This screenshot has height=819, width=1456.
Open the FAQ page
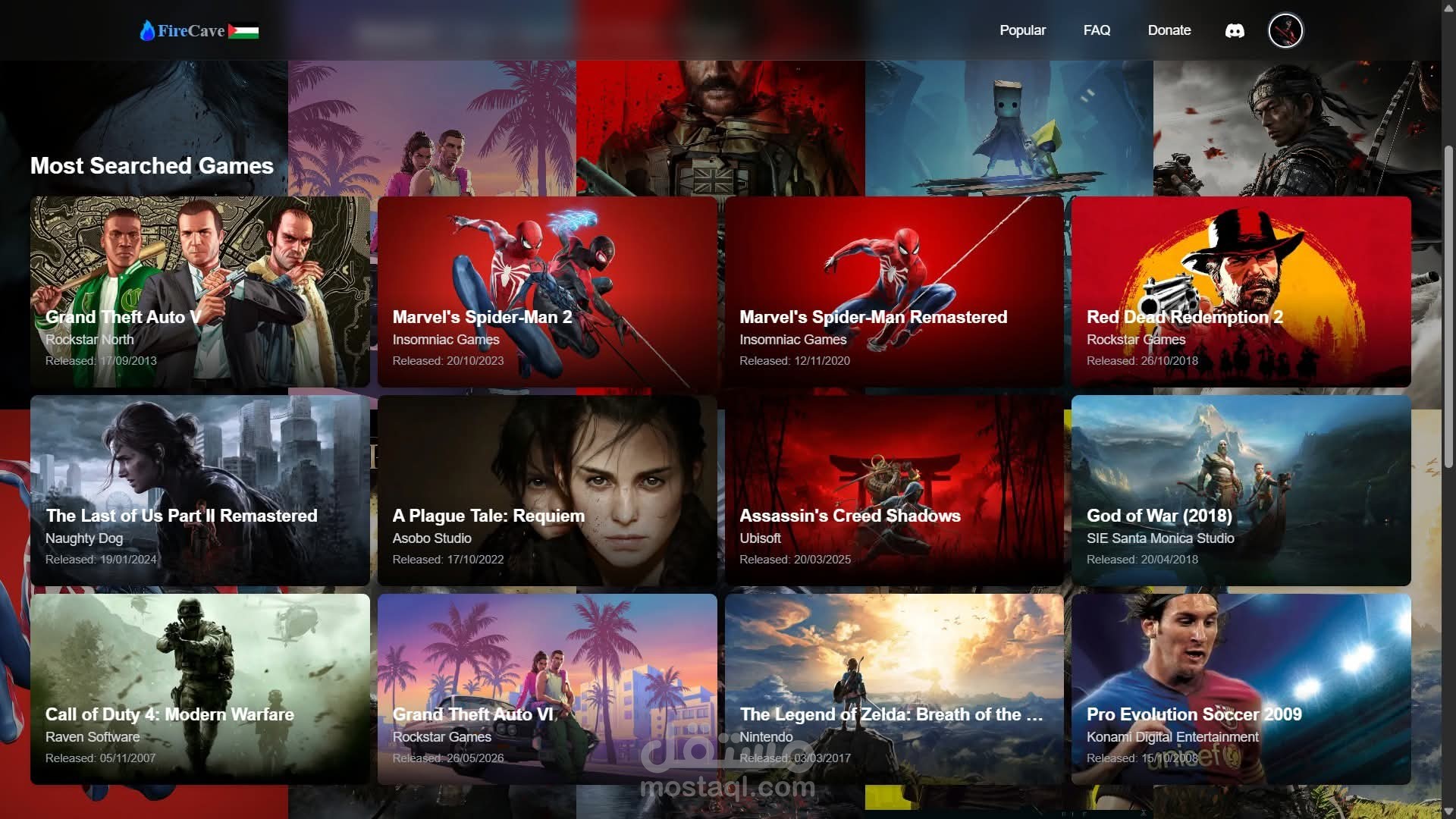pos(1097,30)
